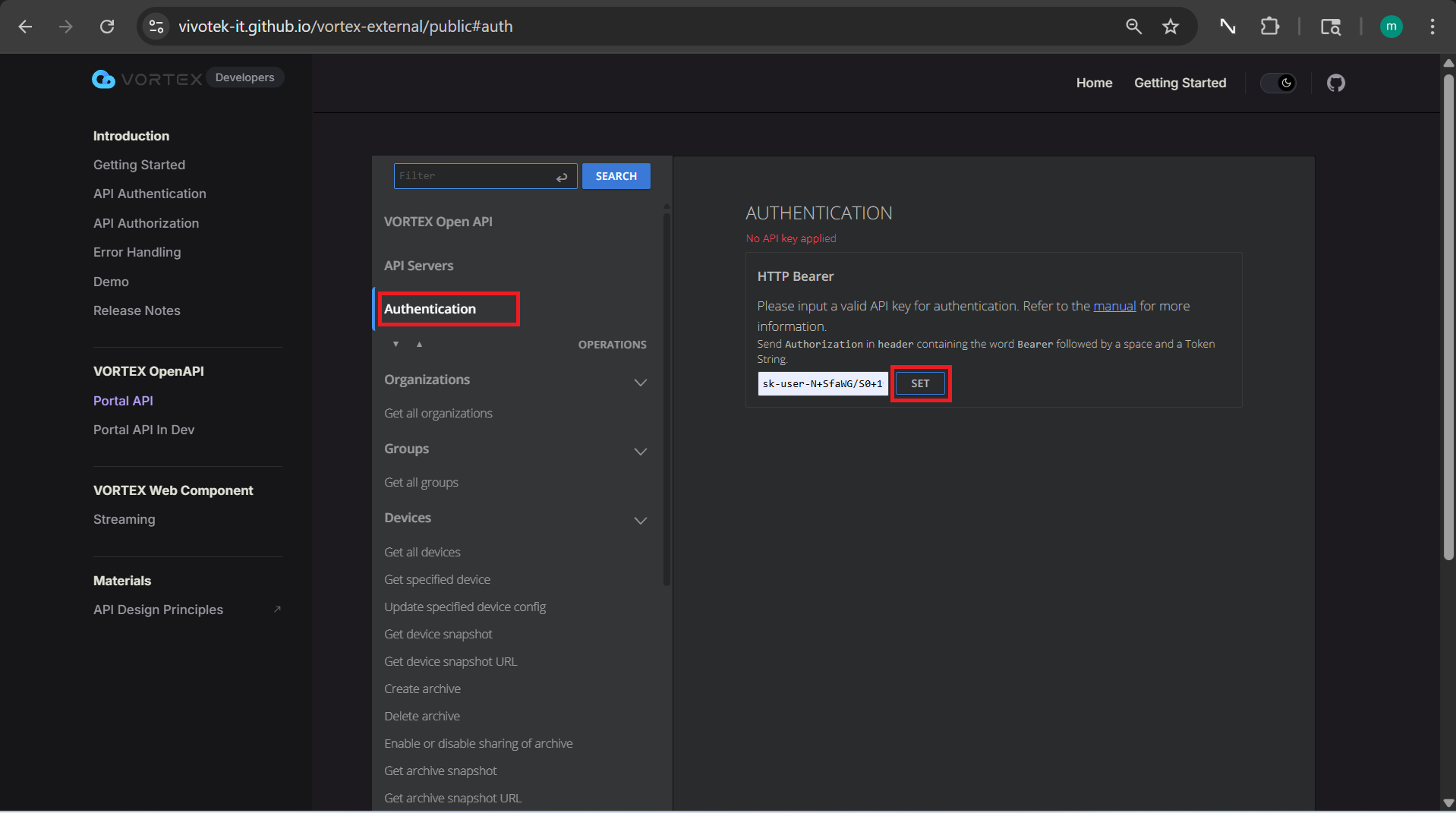Reload the page
Screen dimensions: 1456x813
point(107,27)
